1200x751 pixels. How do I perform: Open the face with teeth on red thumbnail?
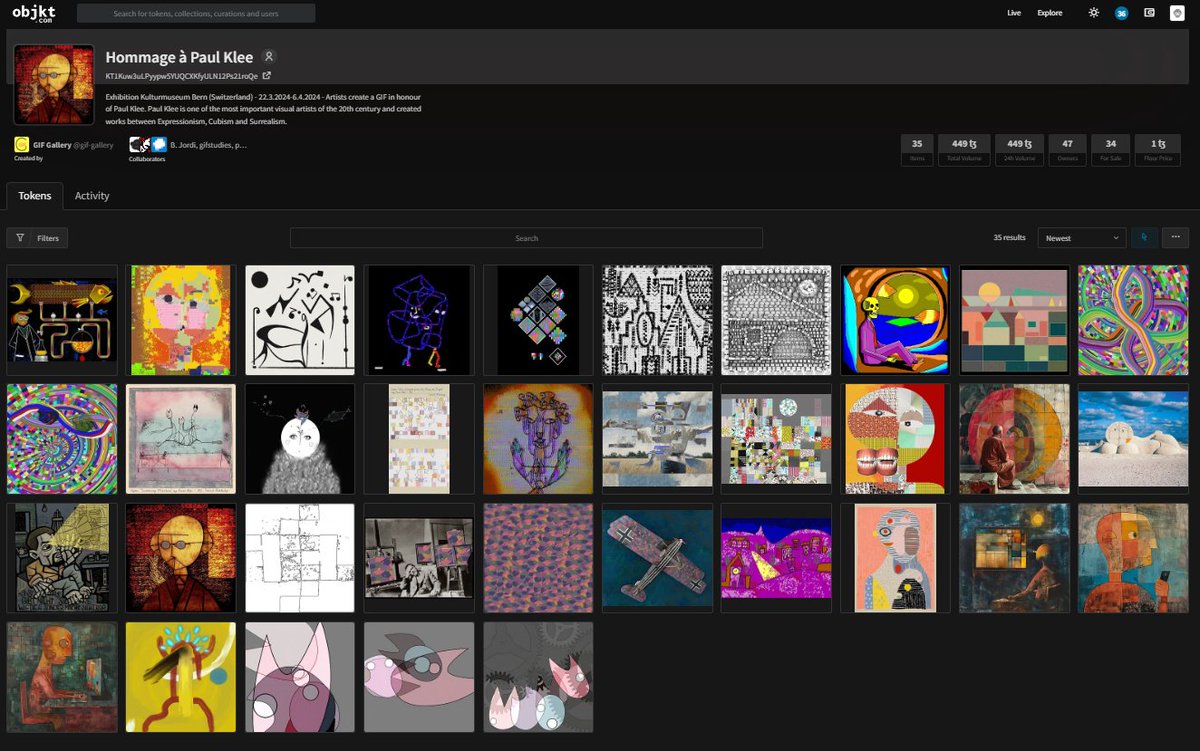pyautogui.click(x=895, y=439)
